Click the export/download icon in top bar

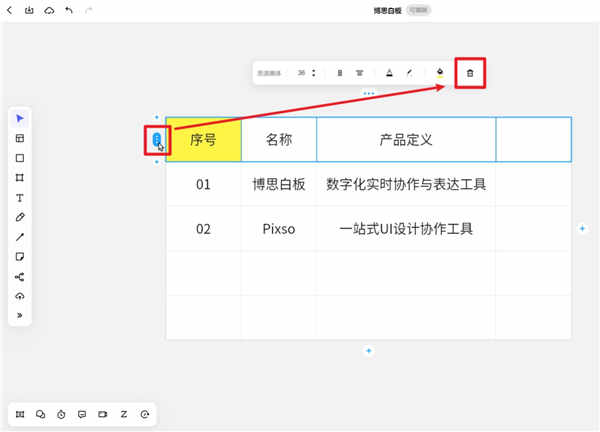point(29,10)
